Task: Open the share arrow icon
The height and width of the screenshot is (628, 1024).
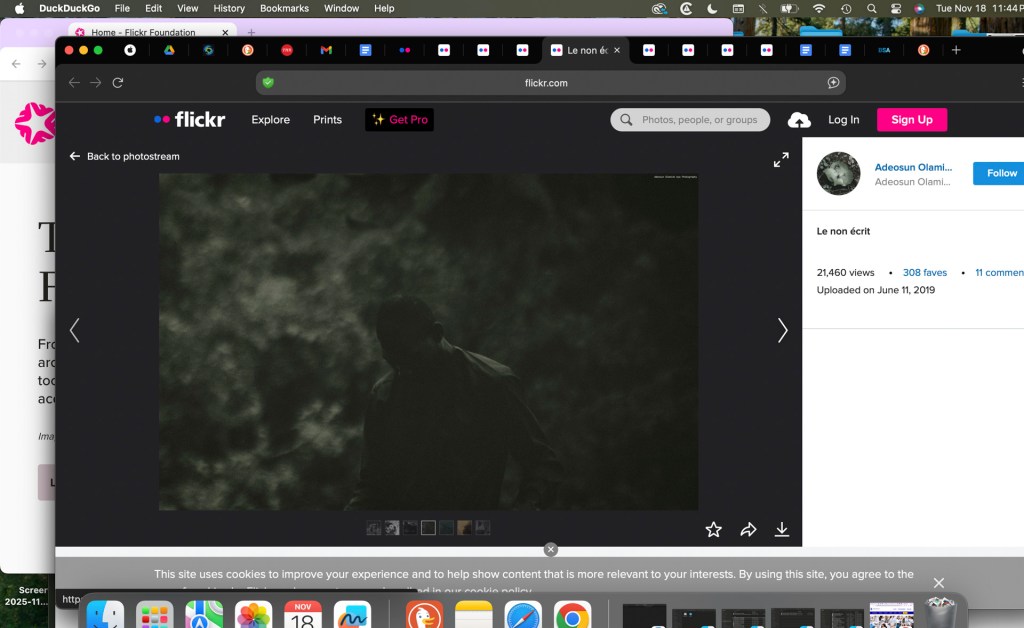Action: click(748, 530)
